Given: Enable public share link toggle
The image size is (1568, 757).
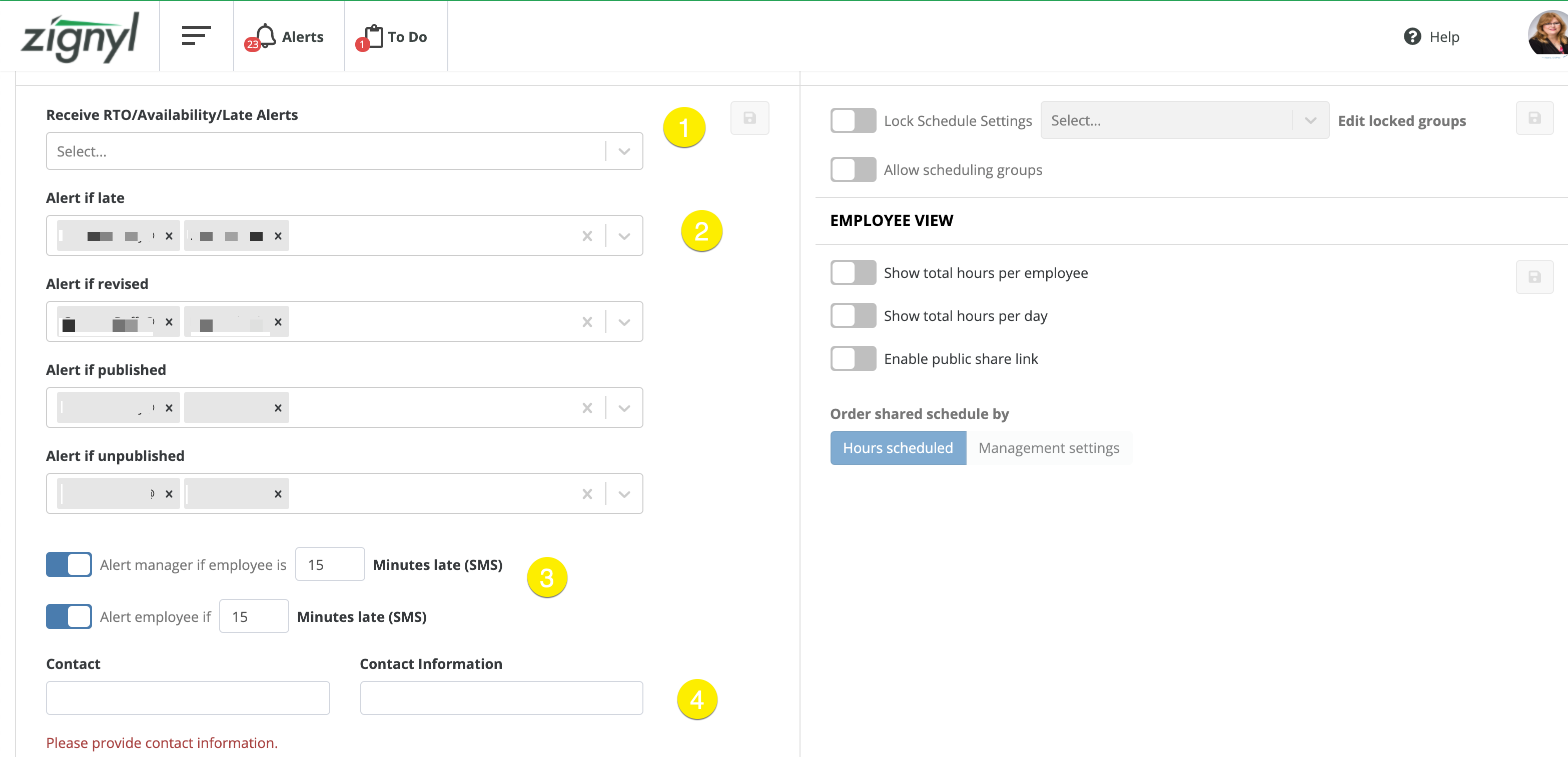Looking at the screenshot, I should (x=853, y=358).
